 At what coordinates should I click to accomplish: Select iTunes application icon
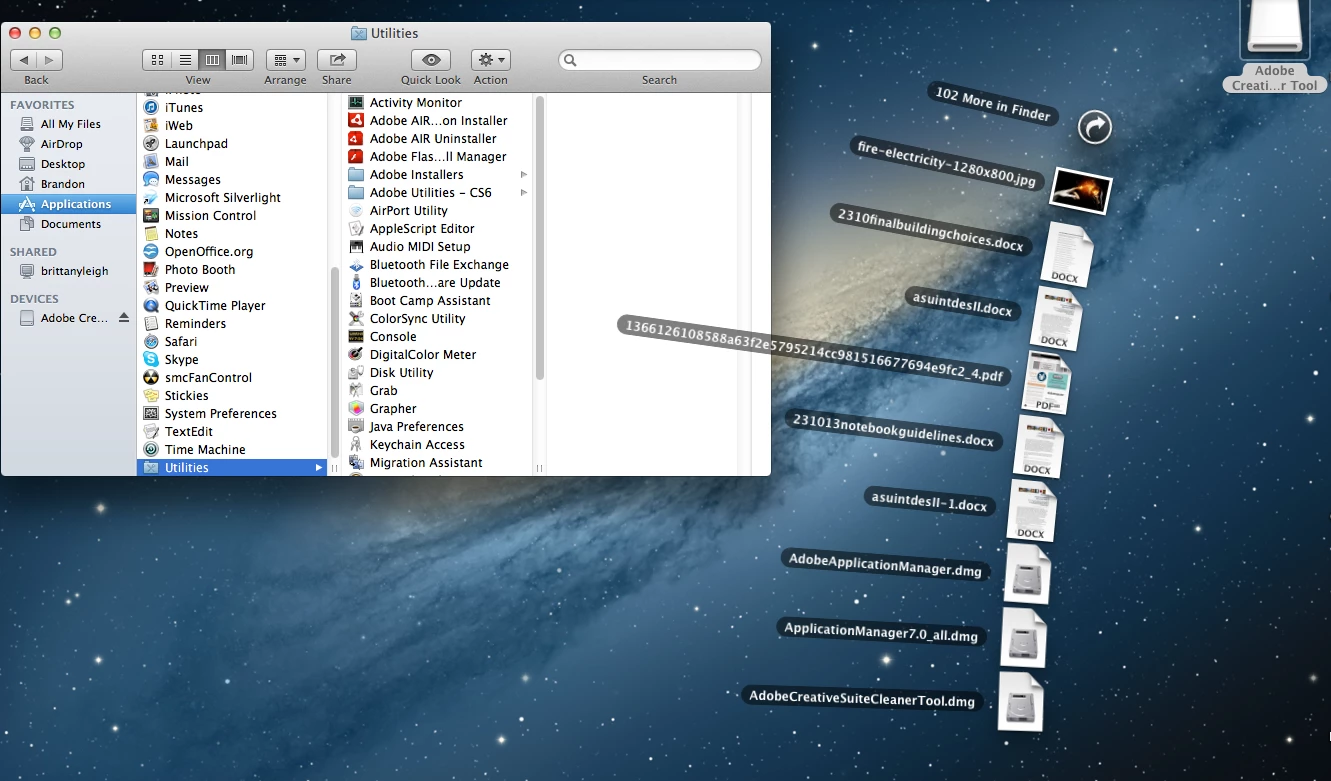tap(151, 107)
